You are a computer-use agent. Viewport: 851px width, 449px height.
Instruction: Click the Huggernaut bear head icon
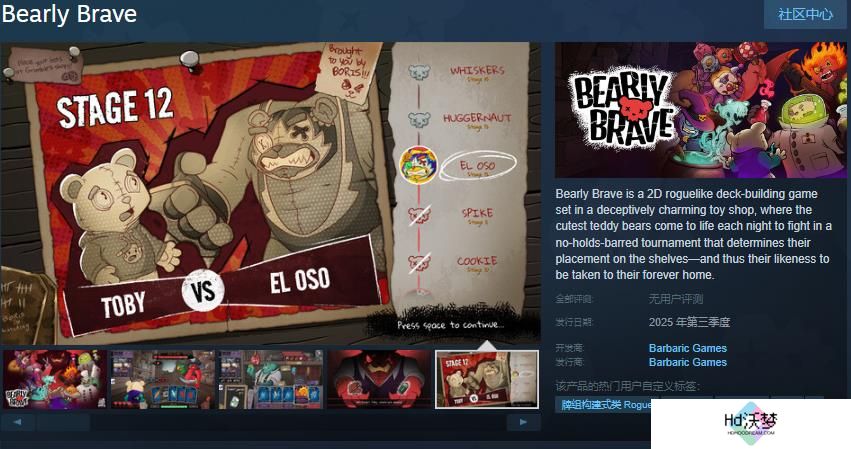(418, 120)
